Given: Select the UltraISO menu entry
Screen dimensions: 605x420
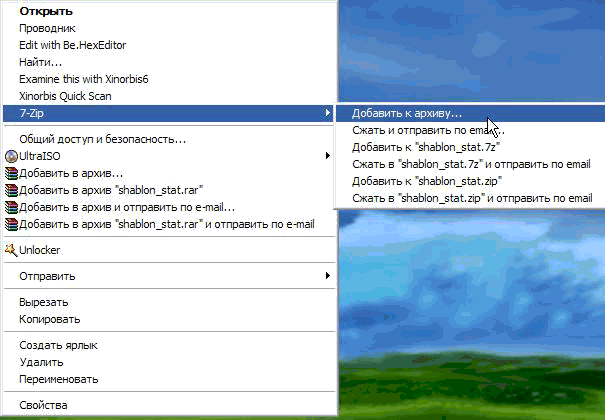Looking at the screenshot, I should coord(169,156).
